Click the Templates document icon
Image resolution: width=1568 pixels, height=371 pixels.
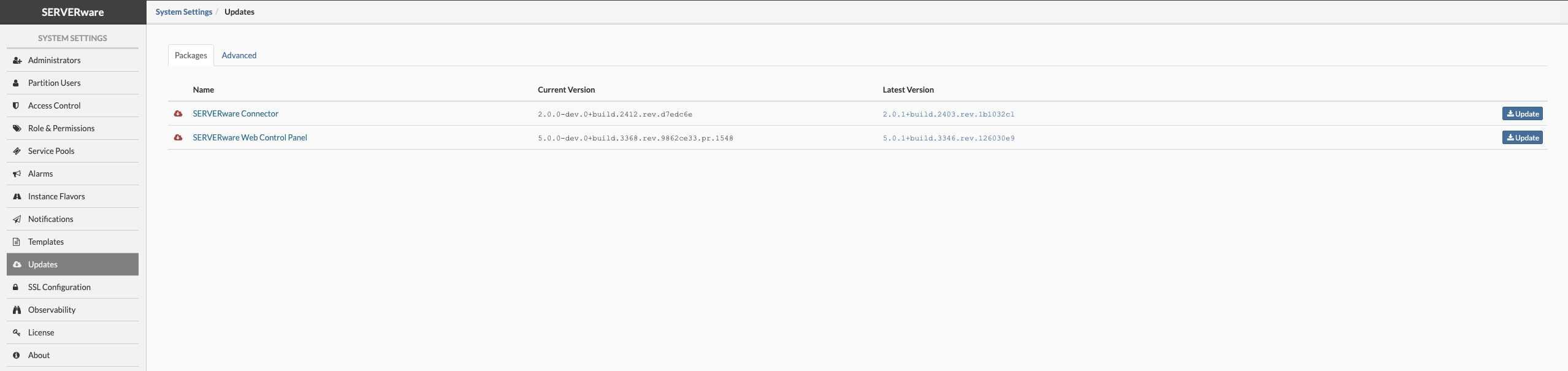[x=17, y=242]
